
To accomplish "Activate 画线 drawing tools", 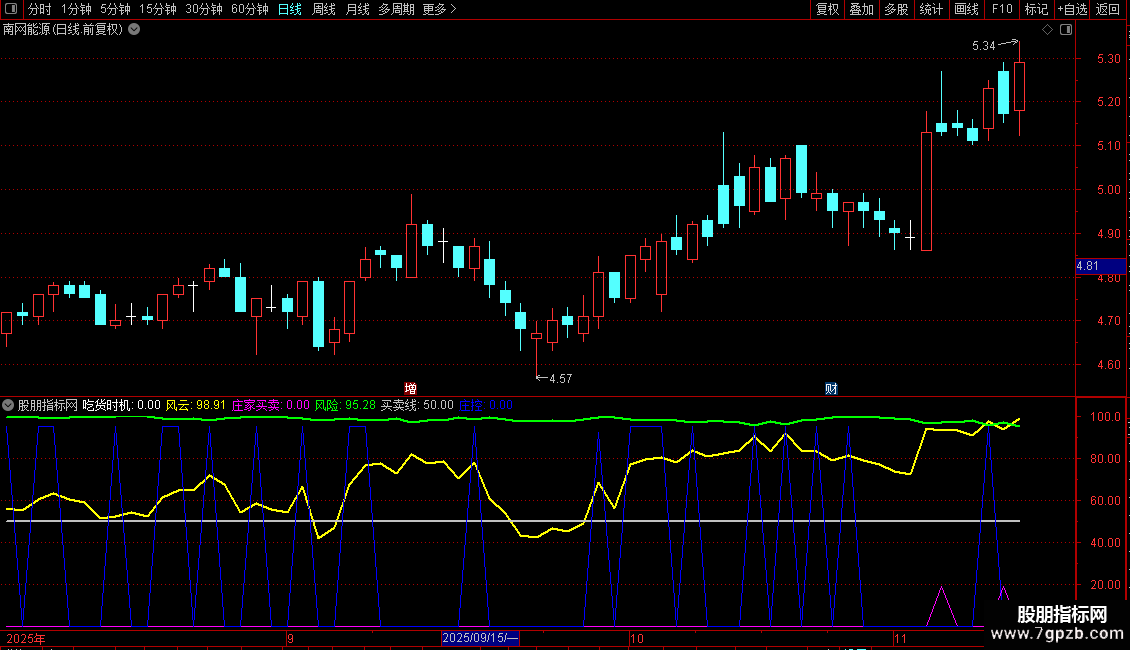I will (x=966, y=9).
